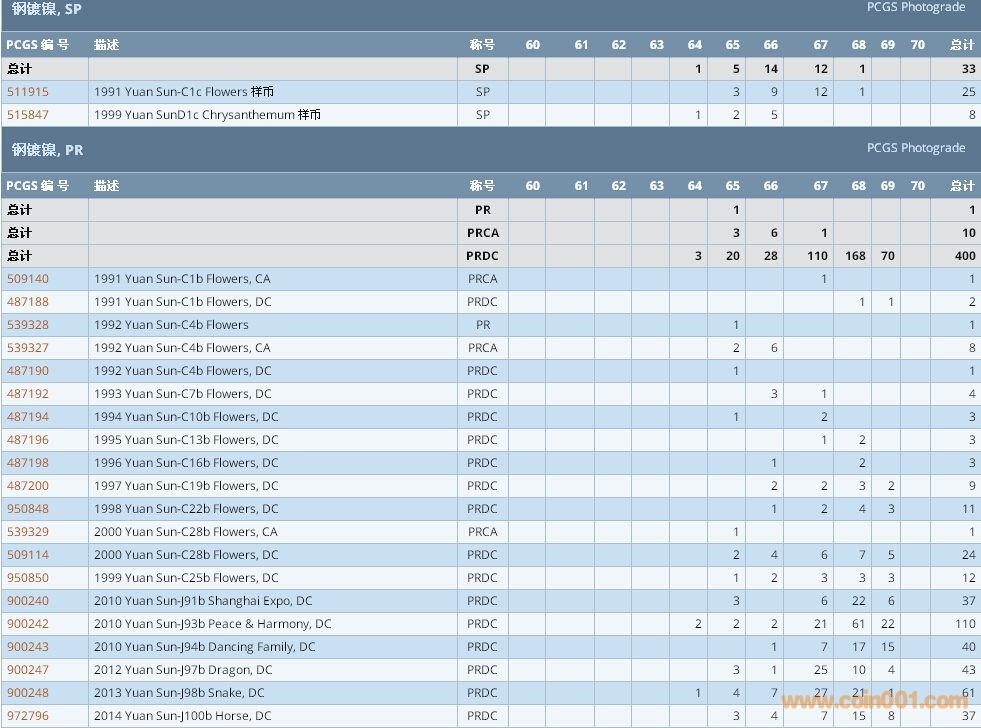Click PCGS number 539327
Viewport: 981px width, 728px height.
tap(28, 348)
